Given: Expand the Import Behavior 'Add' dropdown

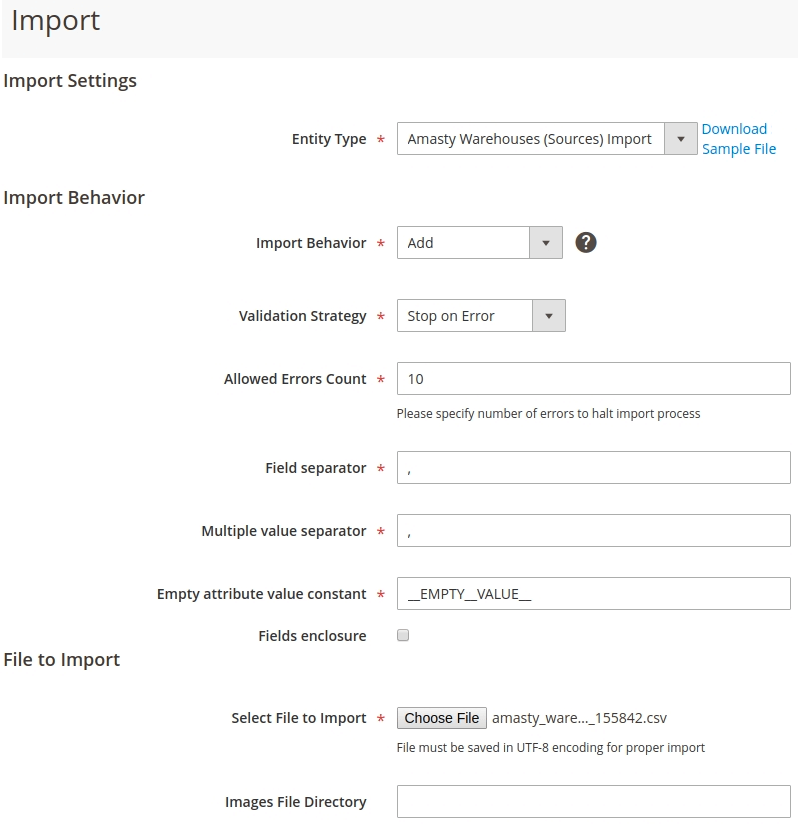Looking at the screenshot, I should pyautogui.click(x=479, y=242).
